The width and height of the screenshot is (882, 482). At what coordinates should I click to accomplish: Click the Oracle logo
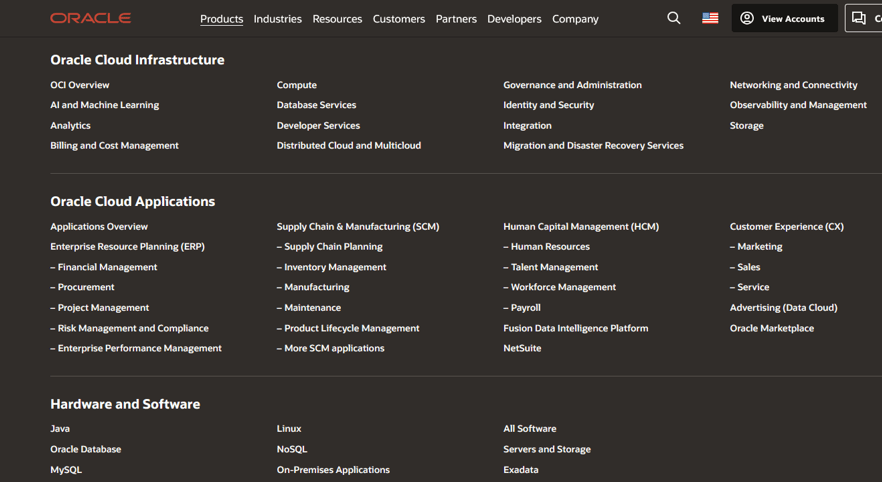tap(90, 18)
